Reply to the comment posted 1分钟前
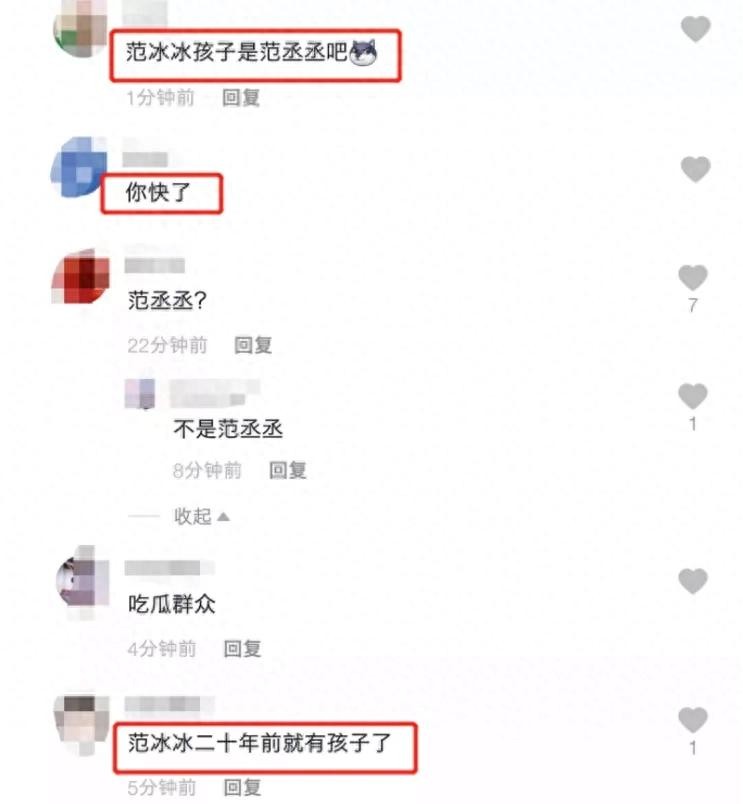This screenshot has width=743, height=804. [x=241, y=97]
